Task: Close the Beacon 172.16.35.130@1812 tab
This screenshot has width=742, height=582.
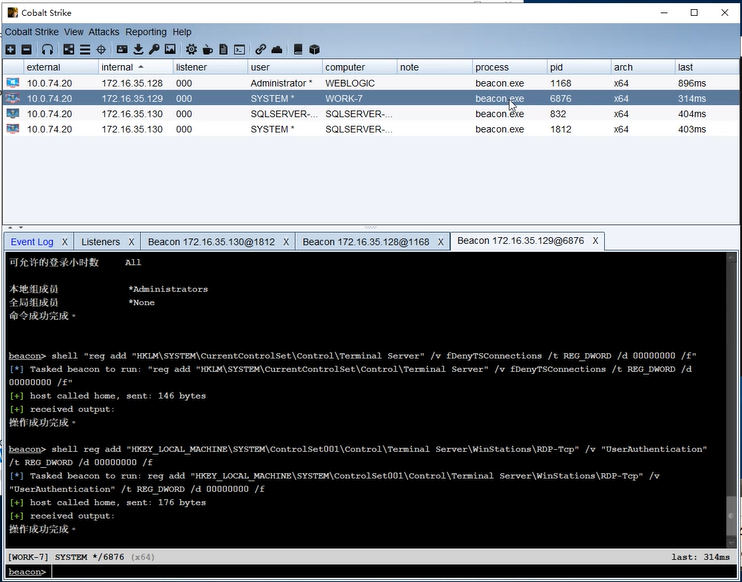Action: [286, 242]
